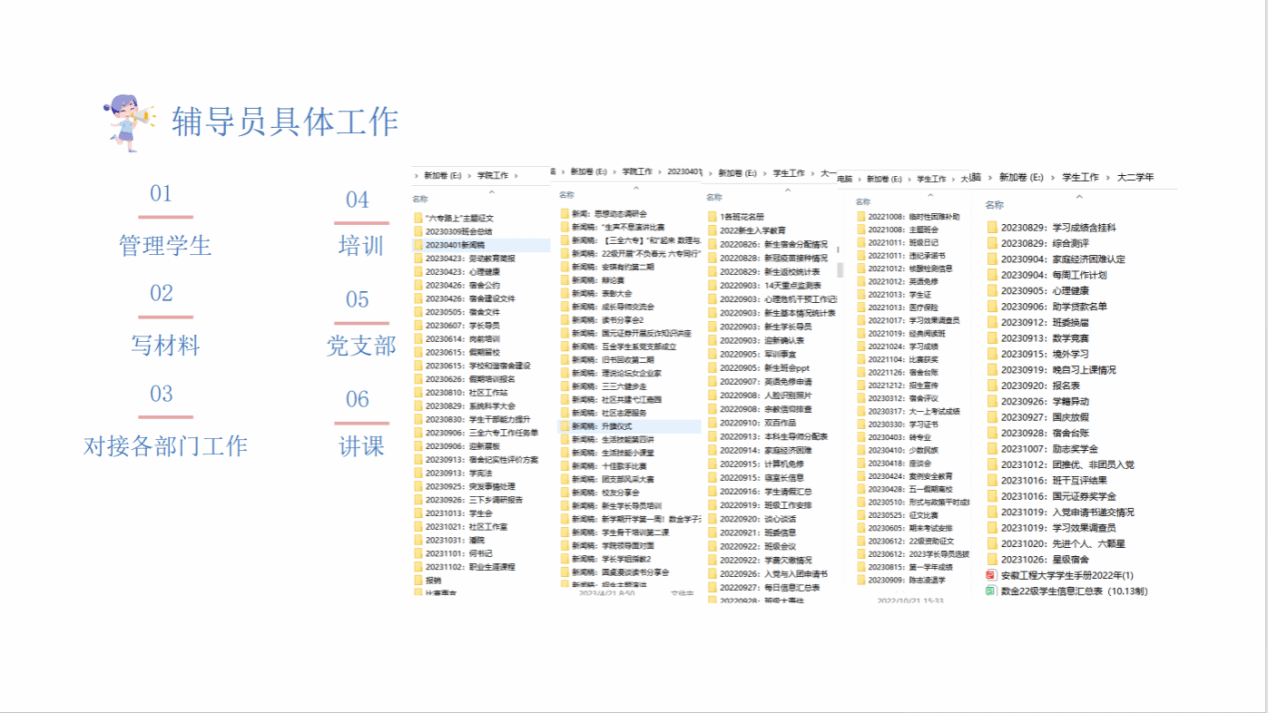The width and height of the screenshot is (1268, 713).
Task: Select the 党支部 text under 05
Action: point(361,346)
